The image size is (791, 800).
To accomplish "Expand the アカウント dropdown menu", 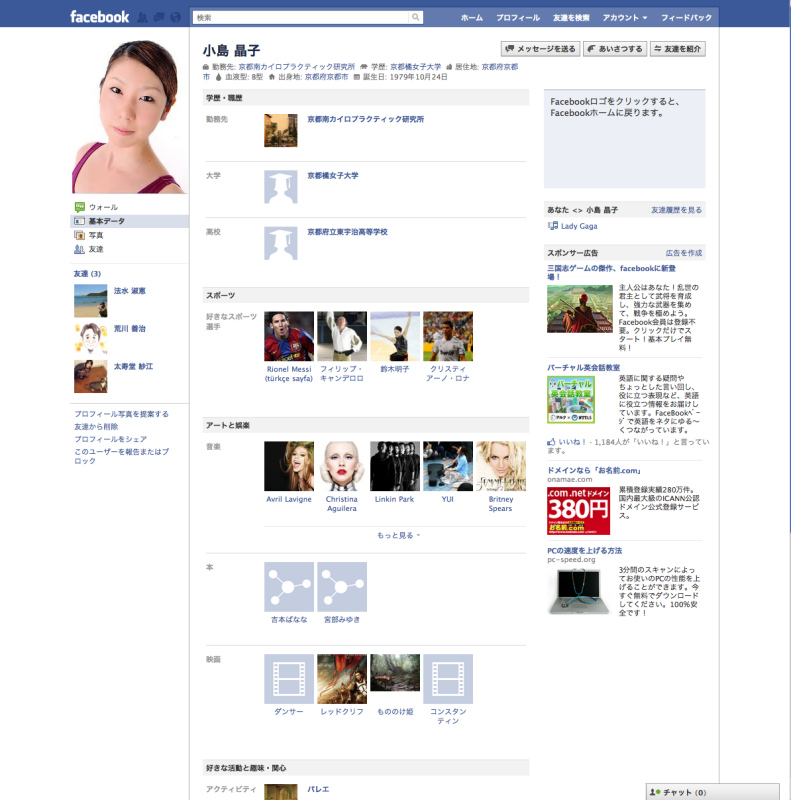I will click(625, 17).
